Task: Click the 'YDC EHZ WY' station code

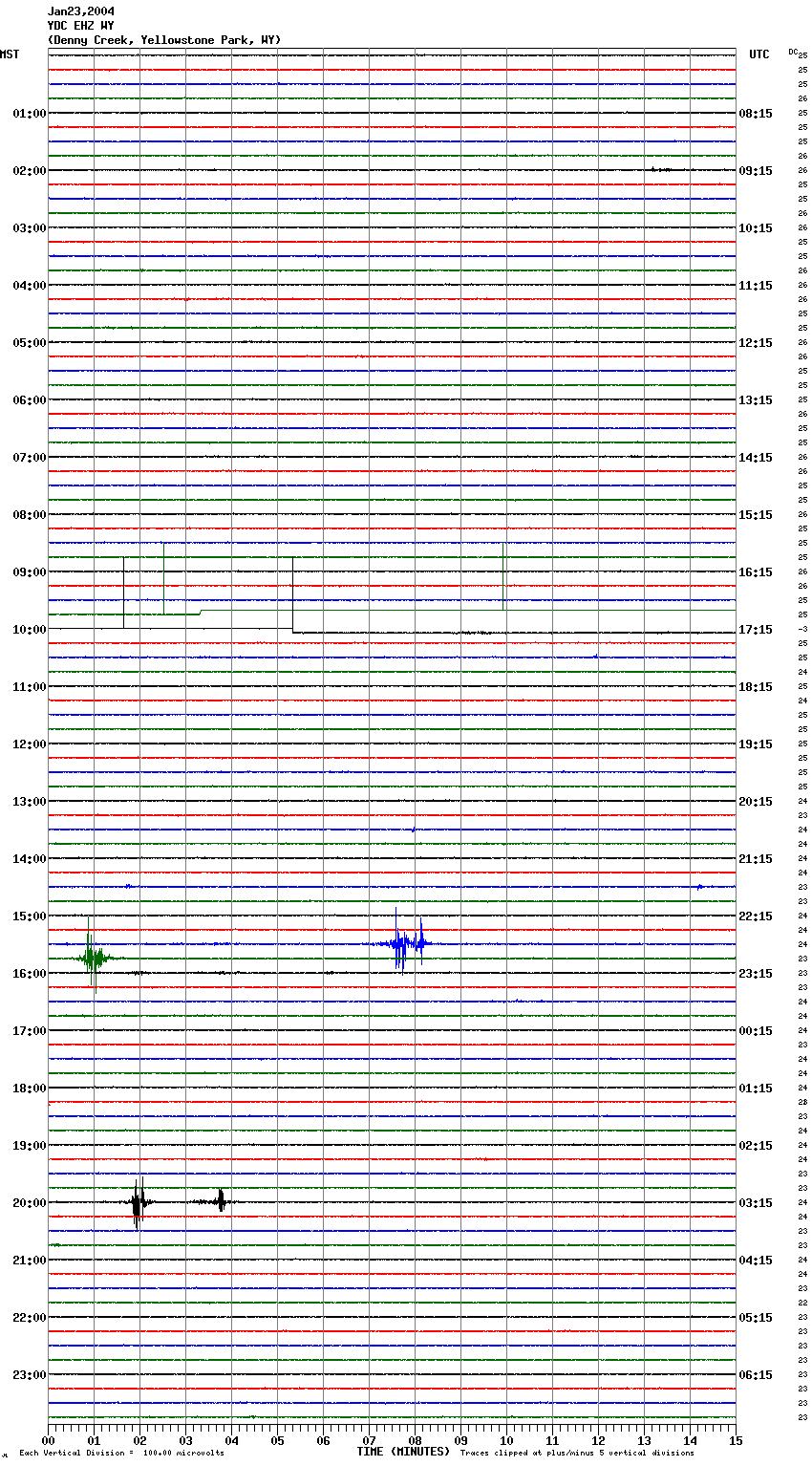Action: pyautogui.click(x=81, y=26)
